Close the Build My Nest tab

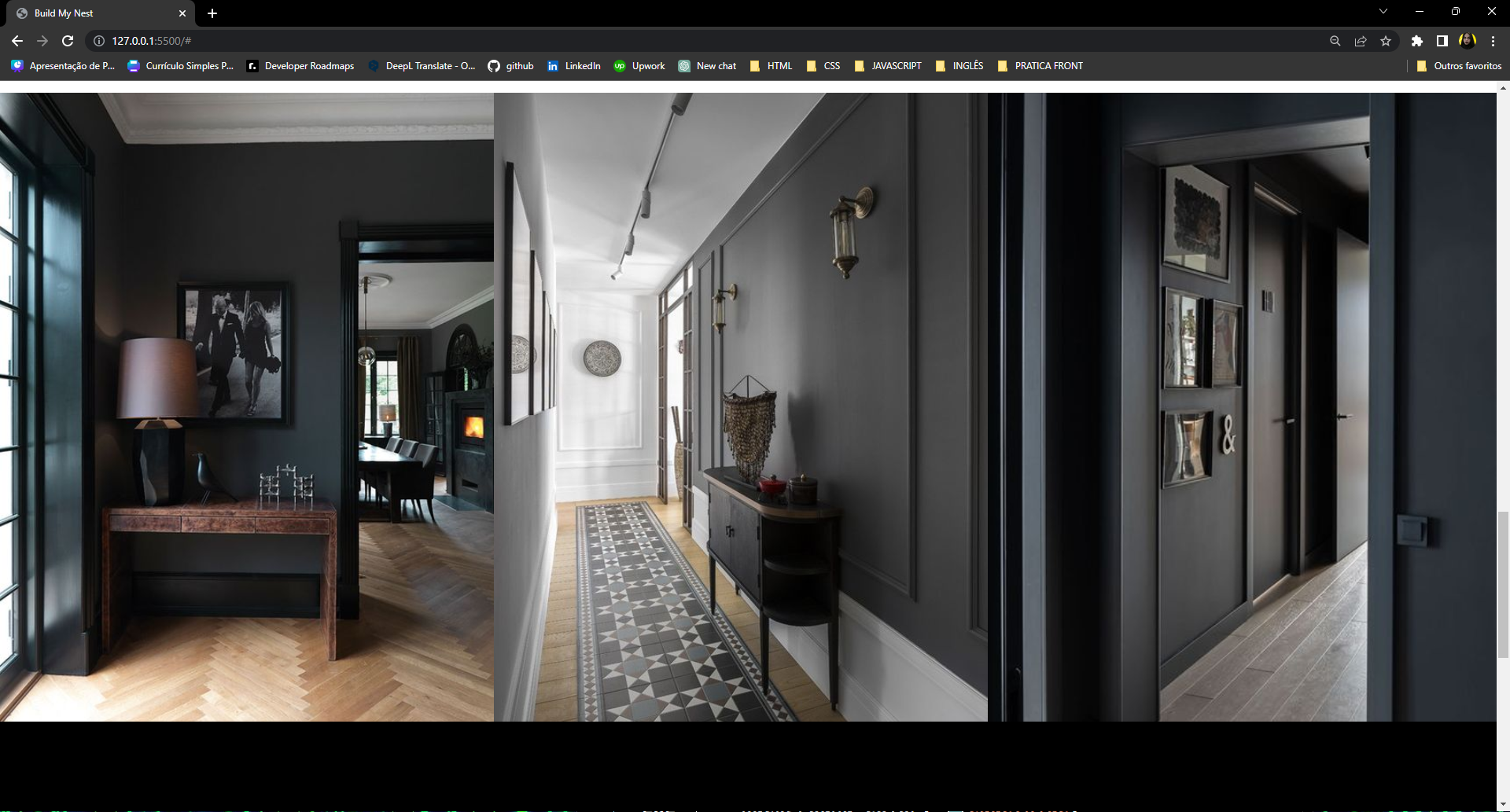coord(182,13)
